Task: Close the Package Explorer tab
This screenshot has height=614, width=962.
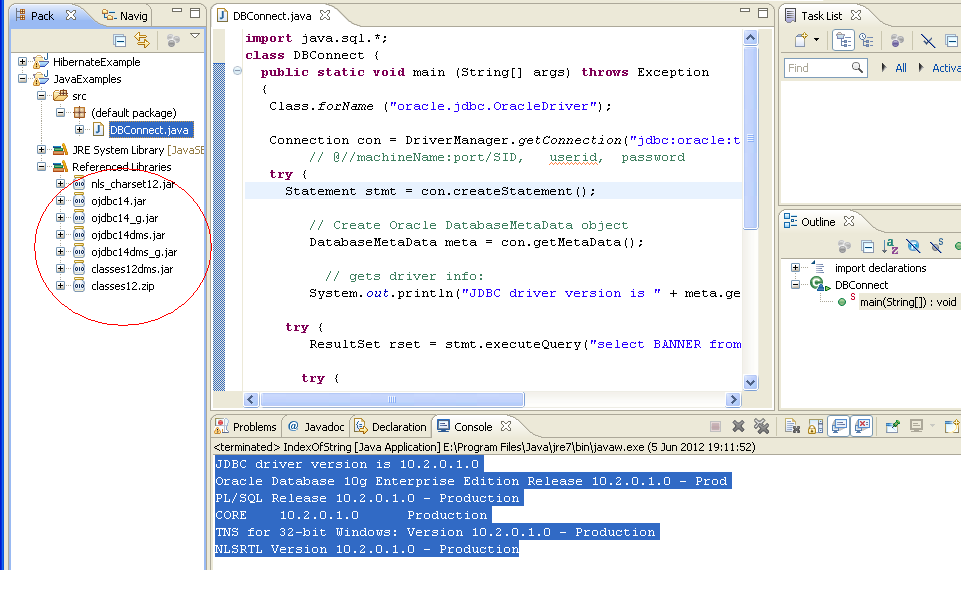Action: [71, 15]
